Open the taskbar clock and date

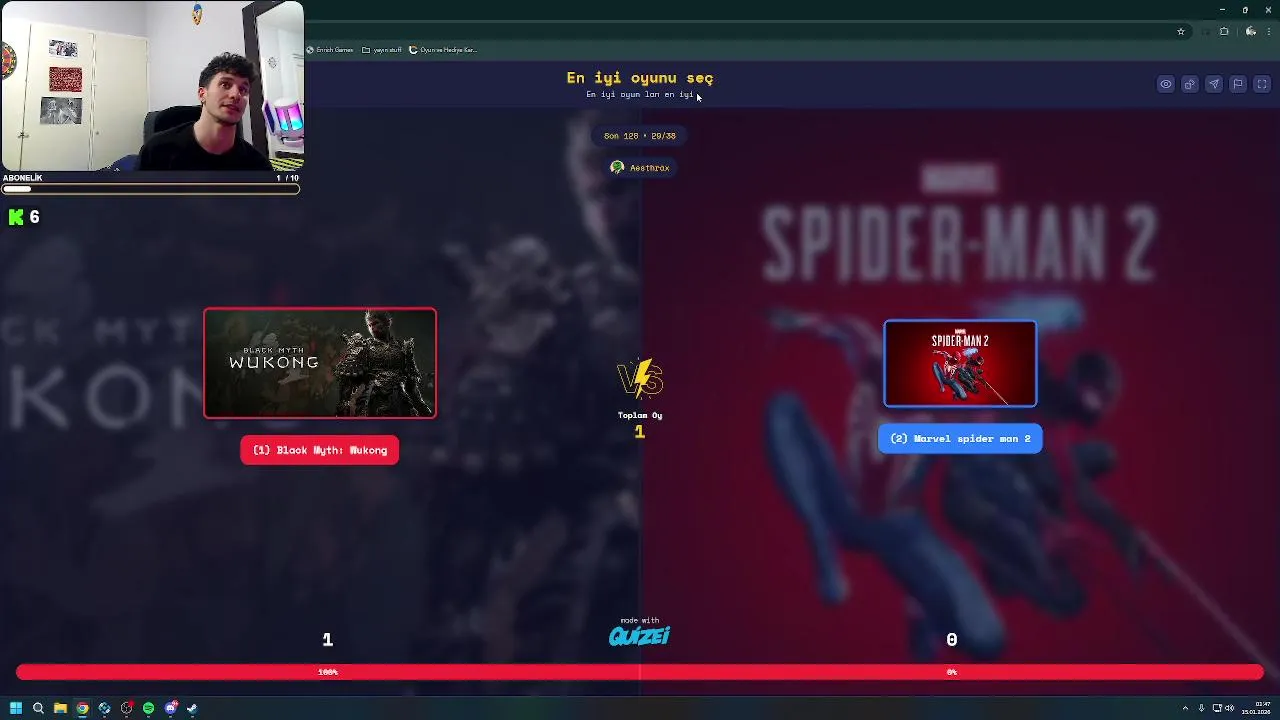[x=1255, y=708]
